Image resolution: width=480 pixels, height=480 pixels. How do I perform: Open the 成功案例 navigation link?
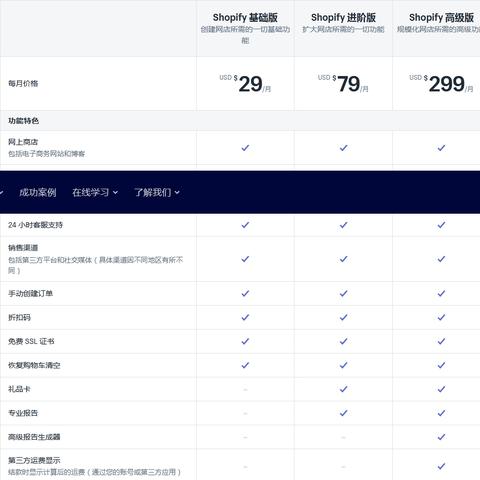point(38,192)
